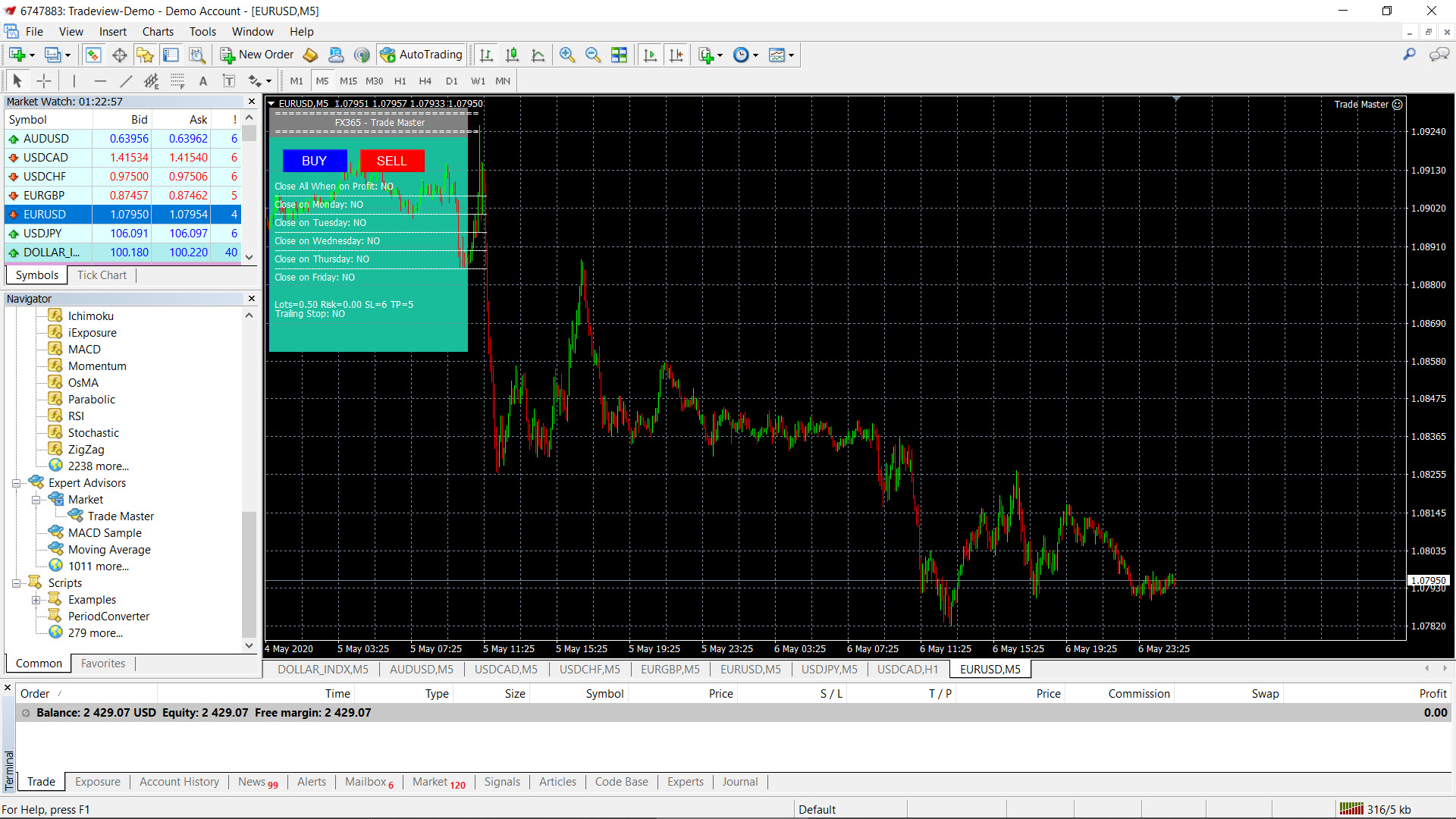
Task: Collapse the Expert Advisors tree node
Action: click(x=16, y=483)
